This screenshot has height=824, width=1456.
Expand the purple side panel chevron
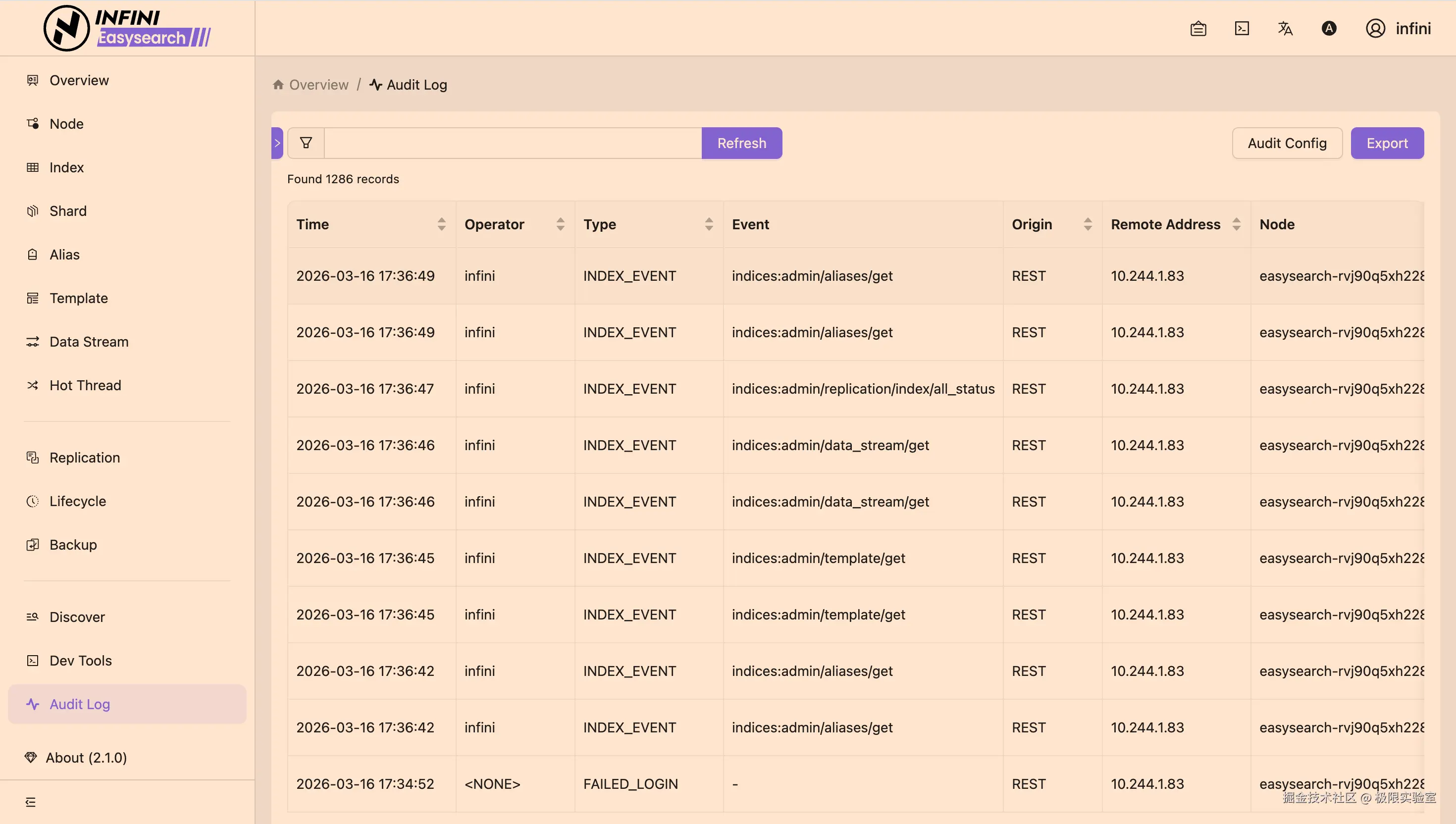pos(277,143)
